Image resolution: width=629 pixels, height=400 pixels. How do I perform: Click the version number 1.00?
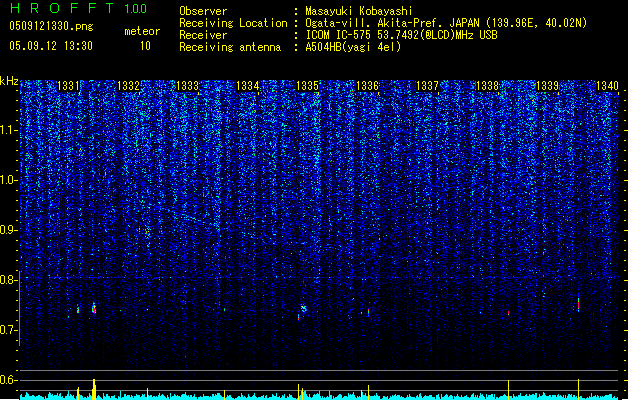135,9
